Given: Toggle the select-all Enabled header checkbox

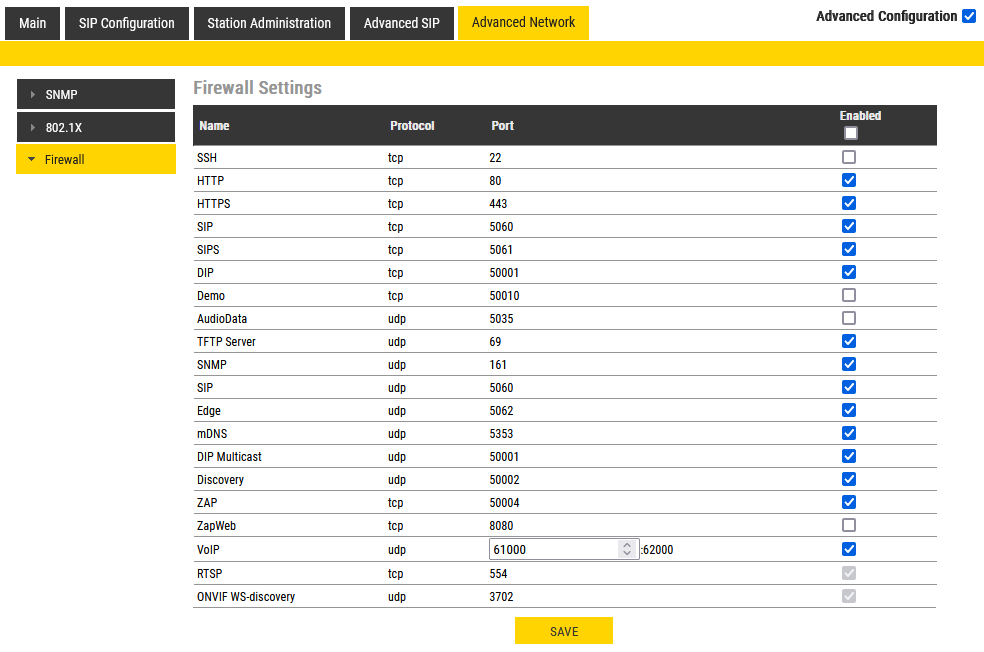Looking at the screenshot, I should pos(850,133).
